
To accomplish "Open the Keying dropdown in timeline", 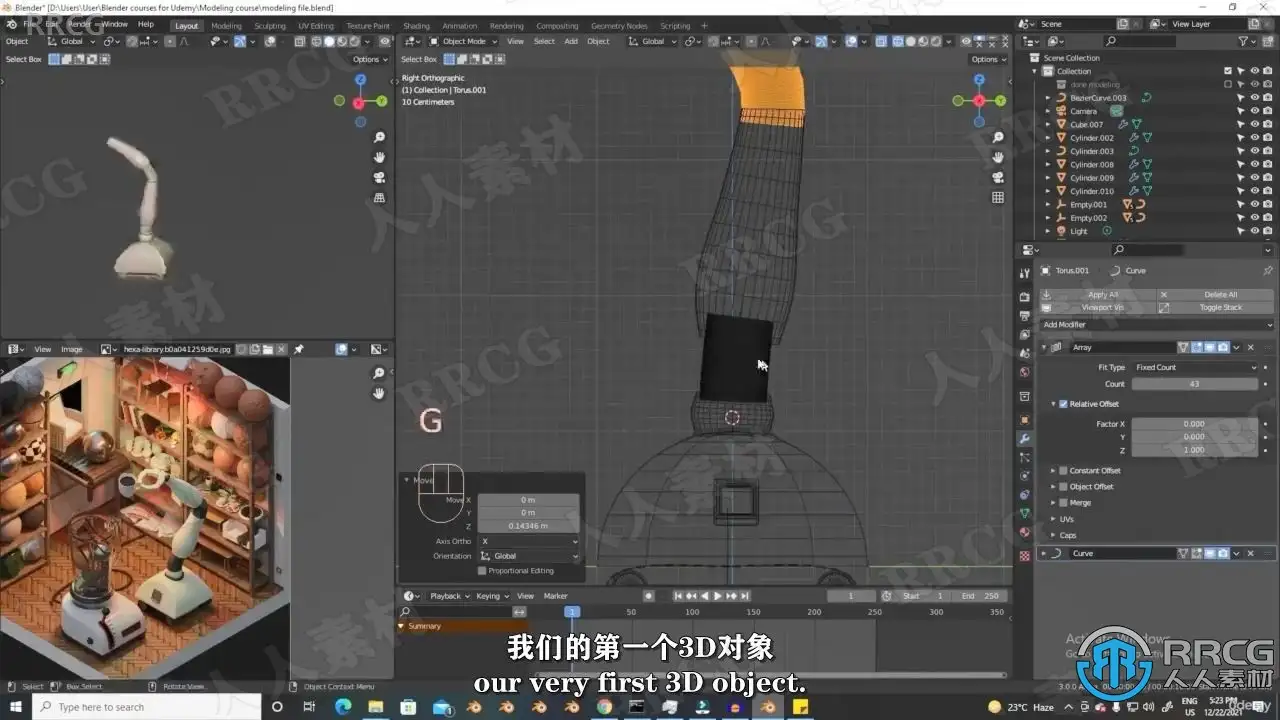I will pyautogui.click(x=491, y=596).
